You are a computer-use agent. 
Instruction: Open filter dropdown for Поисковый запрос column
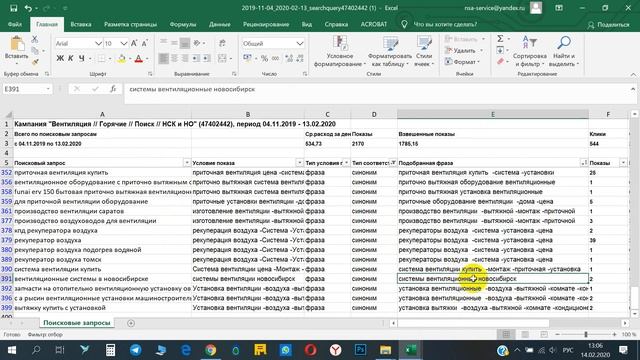(187, 163)
